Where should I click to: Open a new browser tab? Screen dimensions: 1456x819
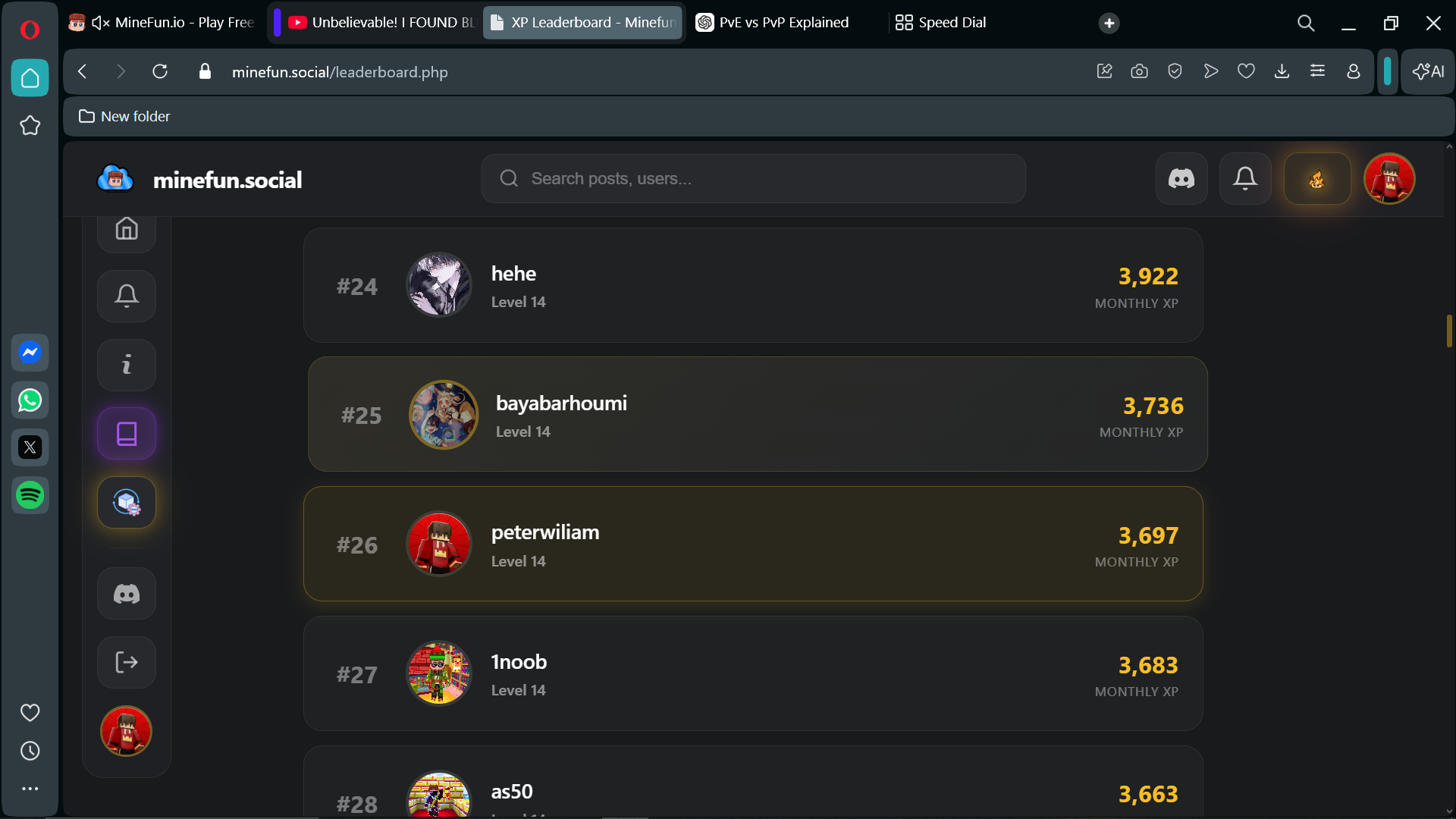click(x=1109, y=23)
